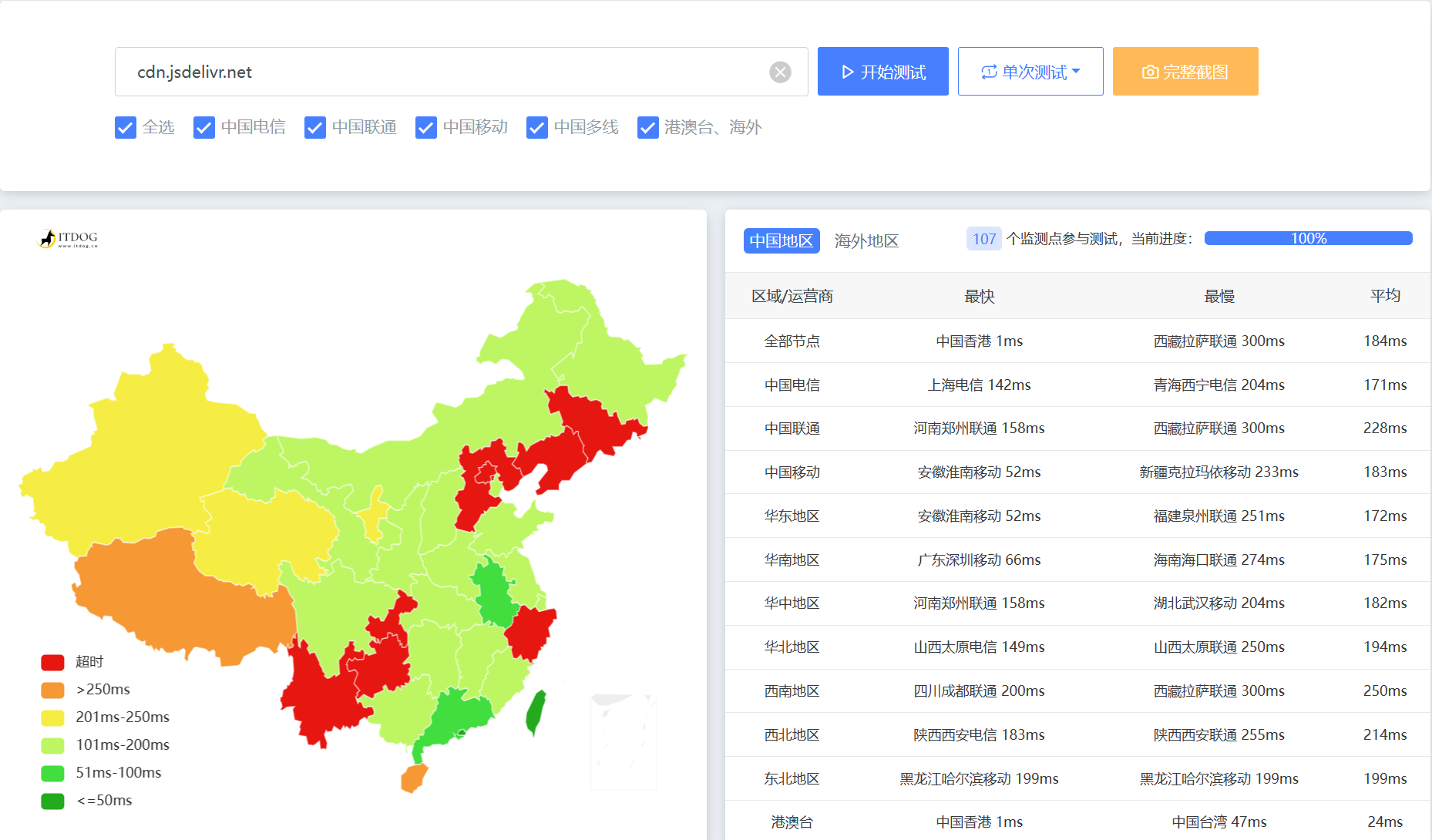The width and height of the screenshot is (1432, 840).
Task: Click the 湖北武汉移动 204ms cell
Action: tap(1219, 603)
